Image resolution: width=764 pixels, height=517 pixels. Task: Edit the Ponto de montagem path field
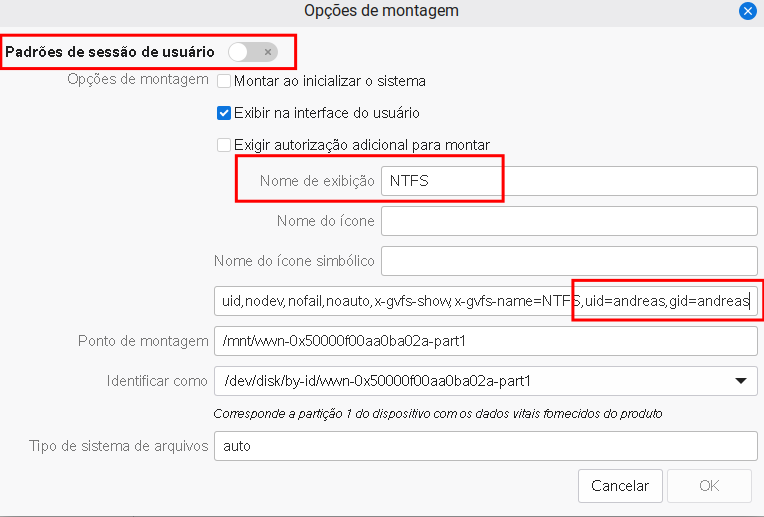point(484,341)
